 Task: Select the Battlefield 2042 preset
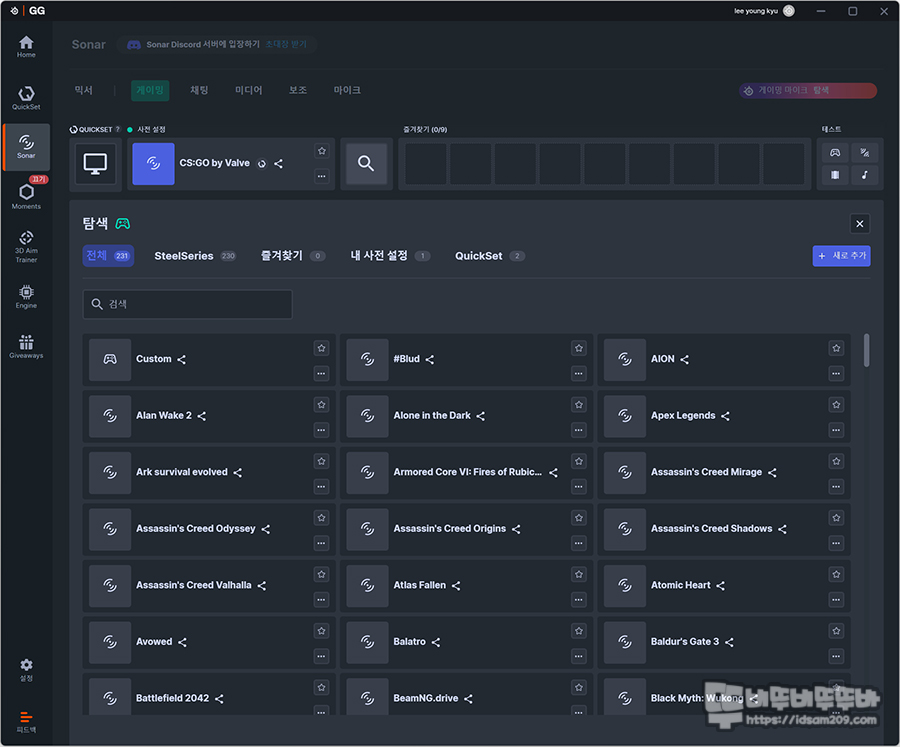point(209,695)
